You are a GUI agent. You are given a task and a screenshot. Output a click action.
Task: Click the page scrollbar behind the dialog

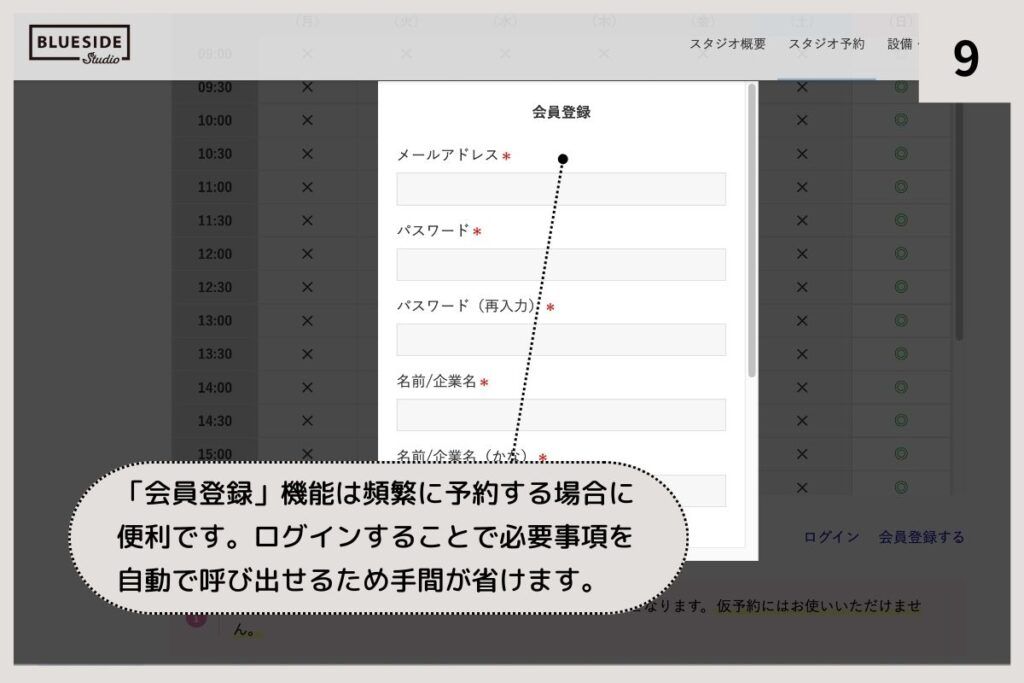point(959,222)
